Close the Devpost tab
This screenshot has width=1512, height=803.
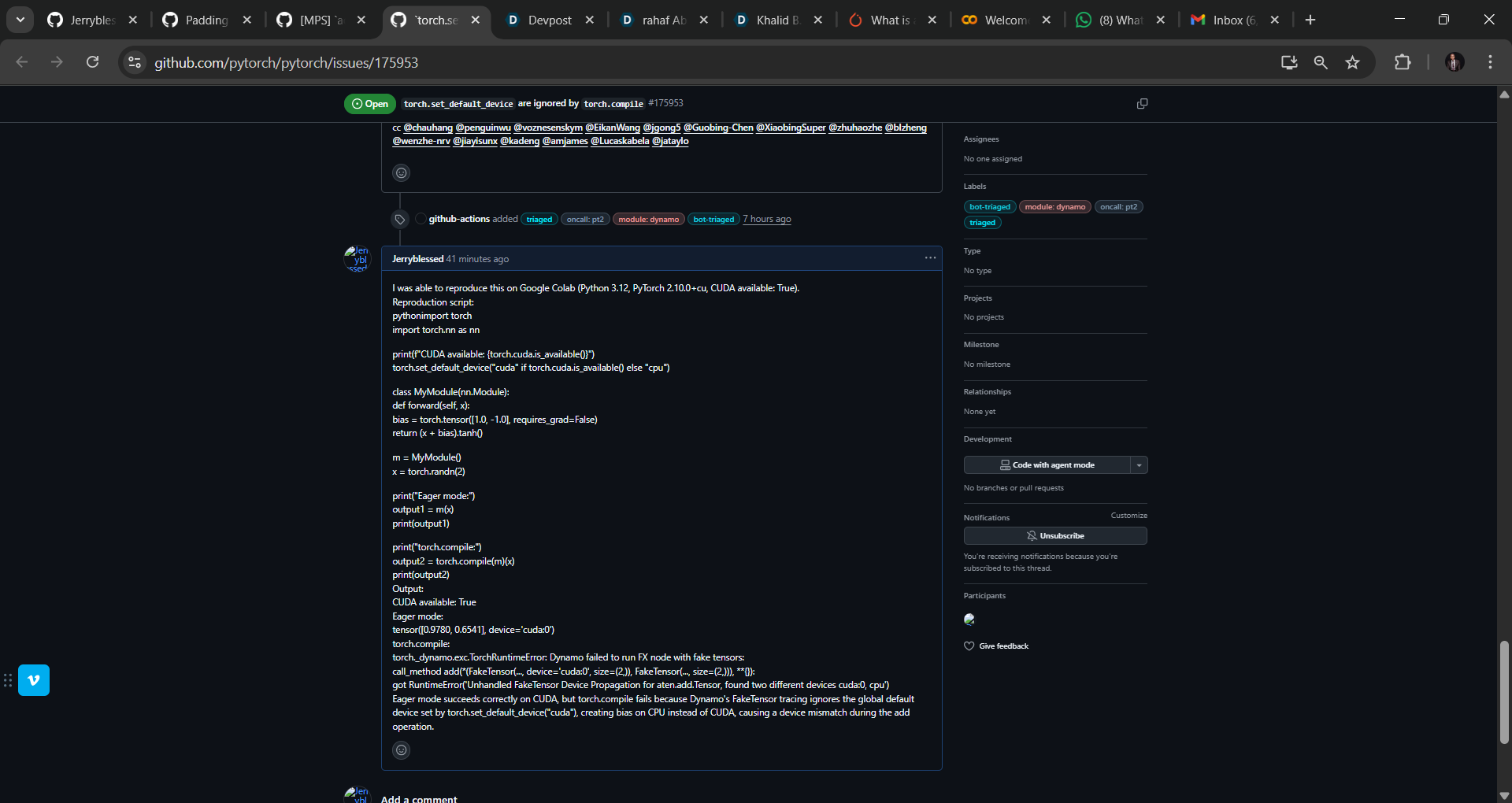click(x=590, y=20)
